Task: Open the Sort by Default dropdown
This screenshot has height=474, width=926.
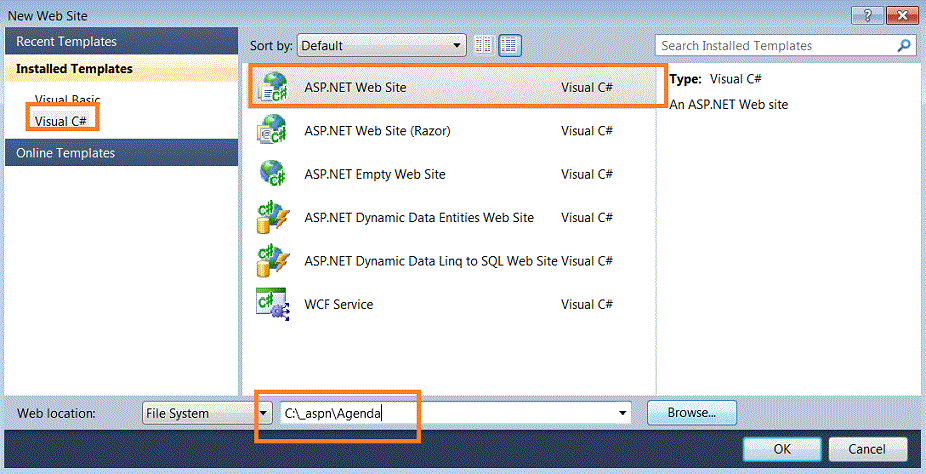Action: pyautogui.click(x=382, y=45)
